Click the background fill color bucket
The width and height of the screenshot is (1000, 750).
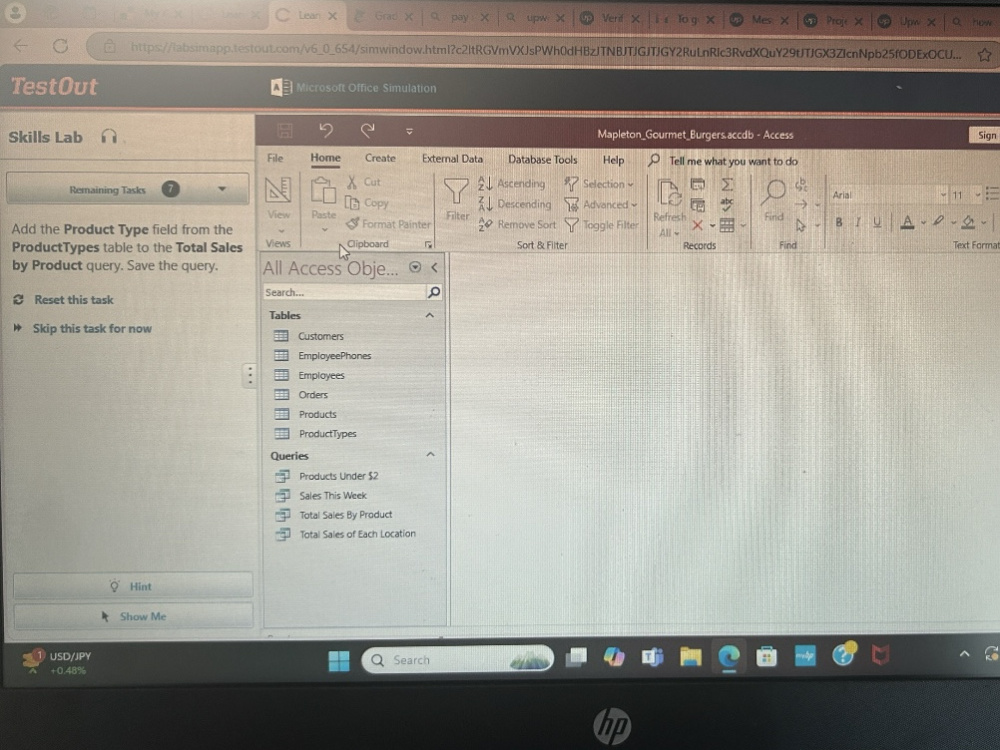[x=968, y=223]
